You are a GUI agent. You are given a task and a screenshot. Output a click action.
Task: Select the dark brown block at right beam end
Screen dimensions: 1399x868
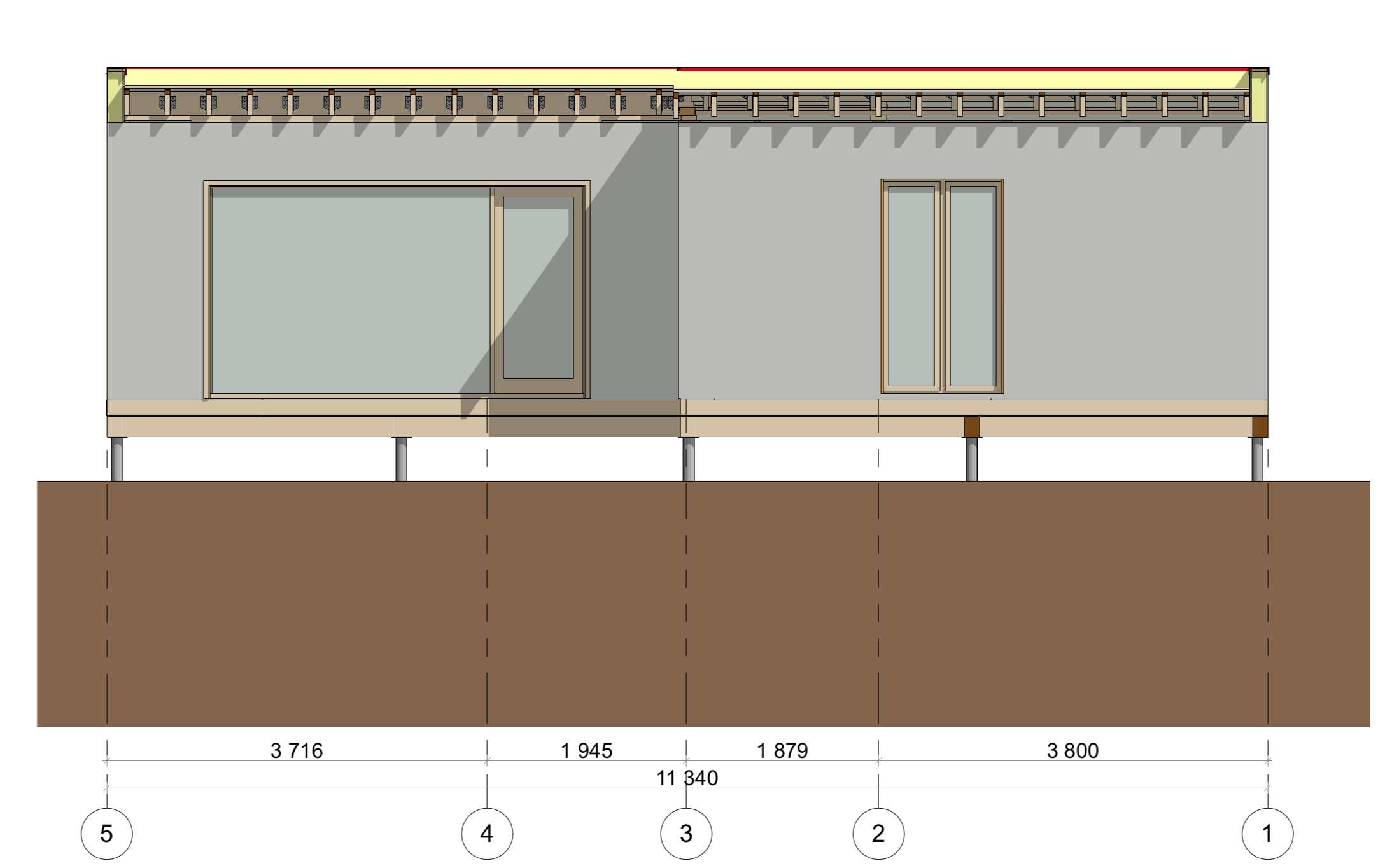point(1260,426)
